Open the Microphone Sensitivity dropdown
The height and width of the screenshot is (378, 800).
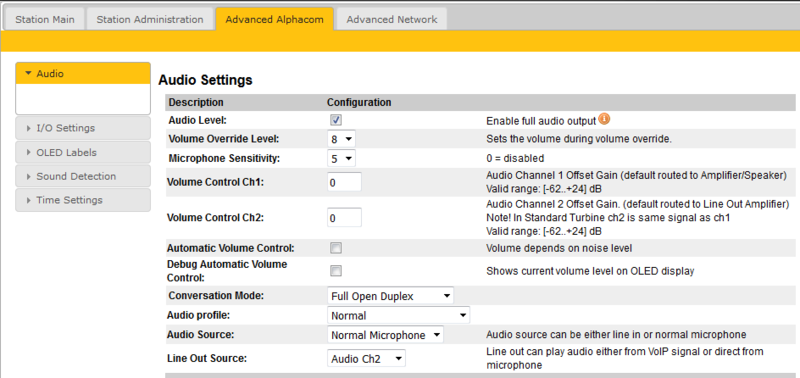coord(341,159)
